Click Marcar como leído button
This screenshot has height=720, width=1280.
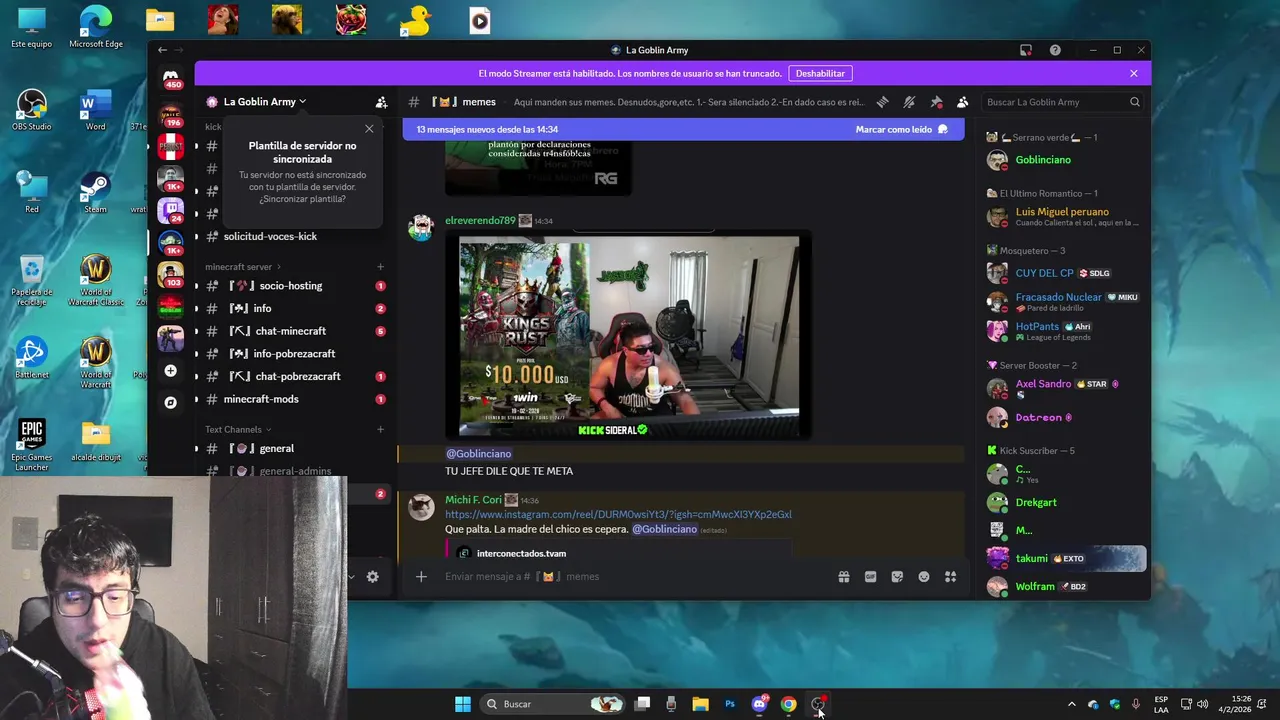click(902, 129)
